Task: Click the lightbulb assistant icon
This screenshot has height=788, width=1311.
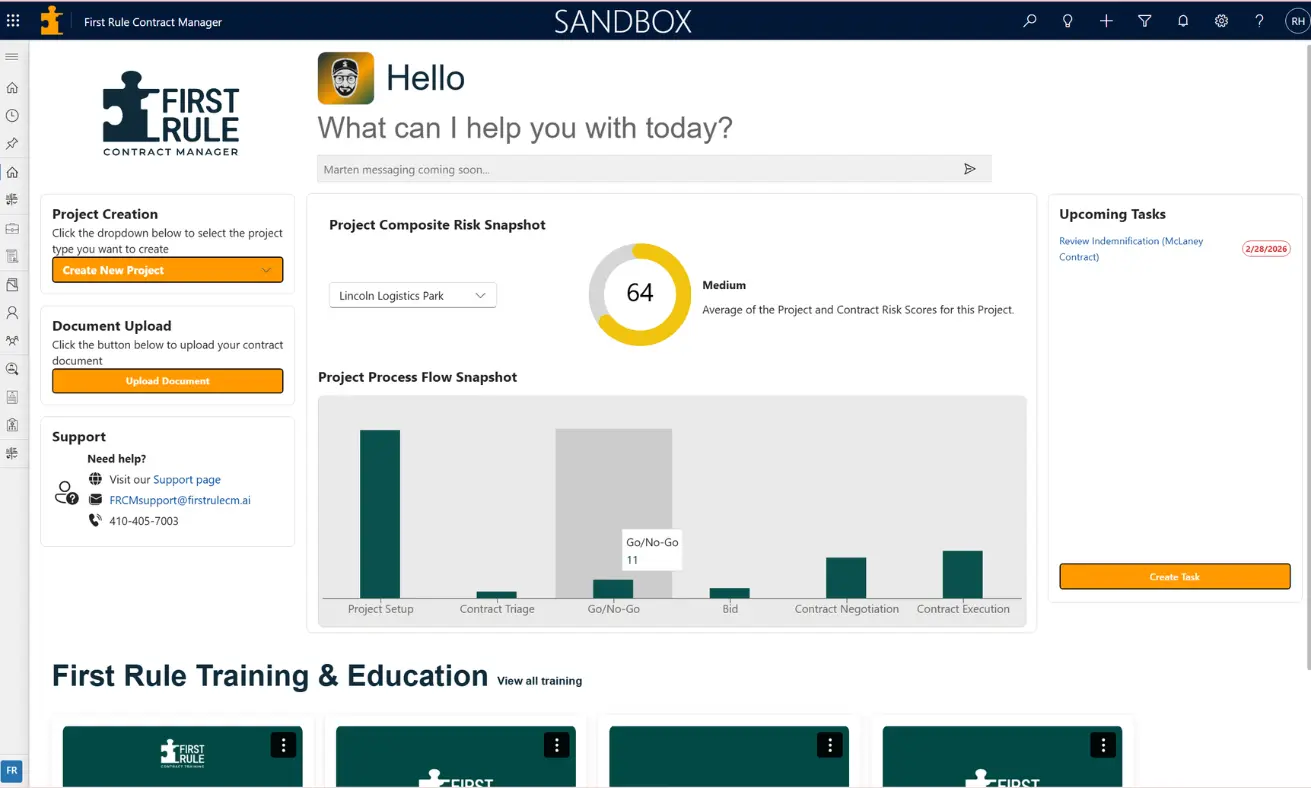Action: pos(1068,21)
